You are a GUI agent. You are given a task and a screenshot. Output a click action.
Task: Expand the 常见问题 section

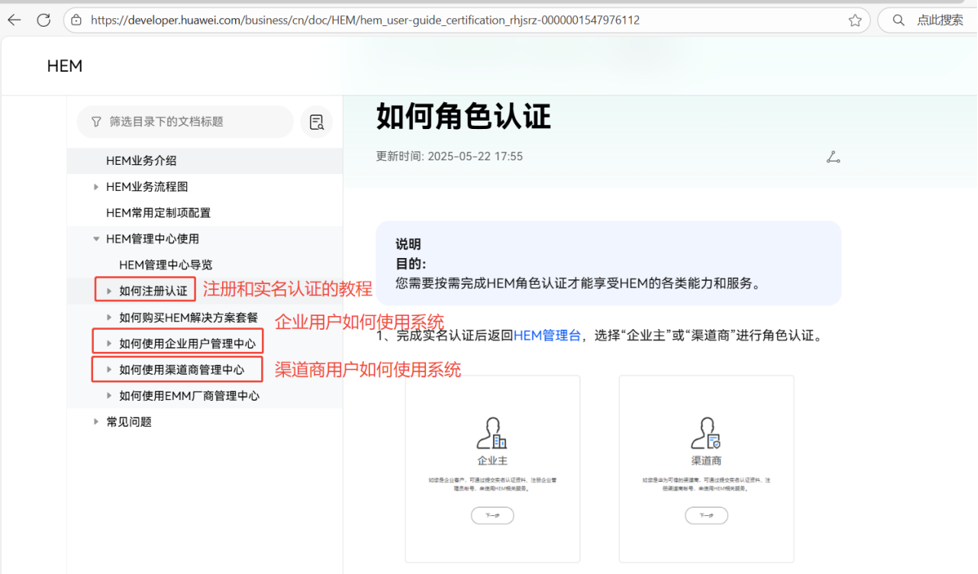point(96,422)
